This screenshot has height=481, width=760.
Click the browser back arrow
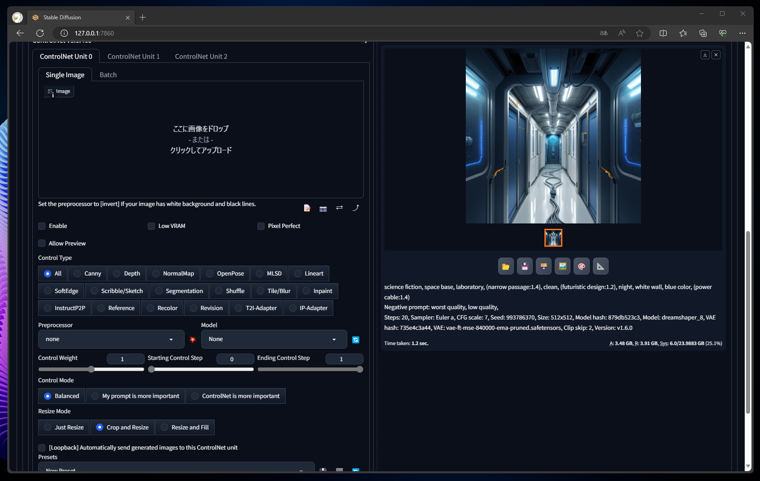20,33
